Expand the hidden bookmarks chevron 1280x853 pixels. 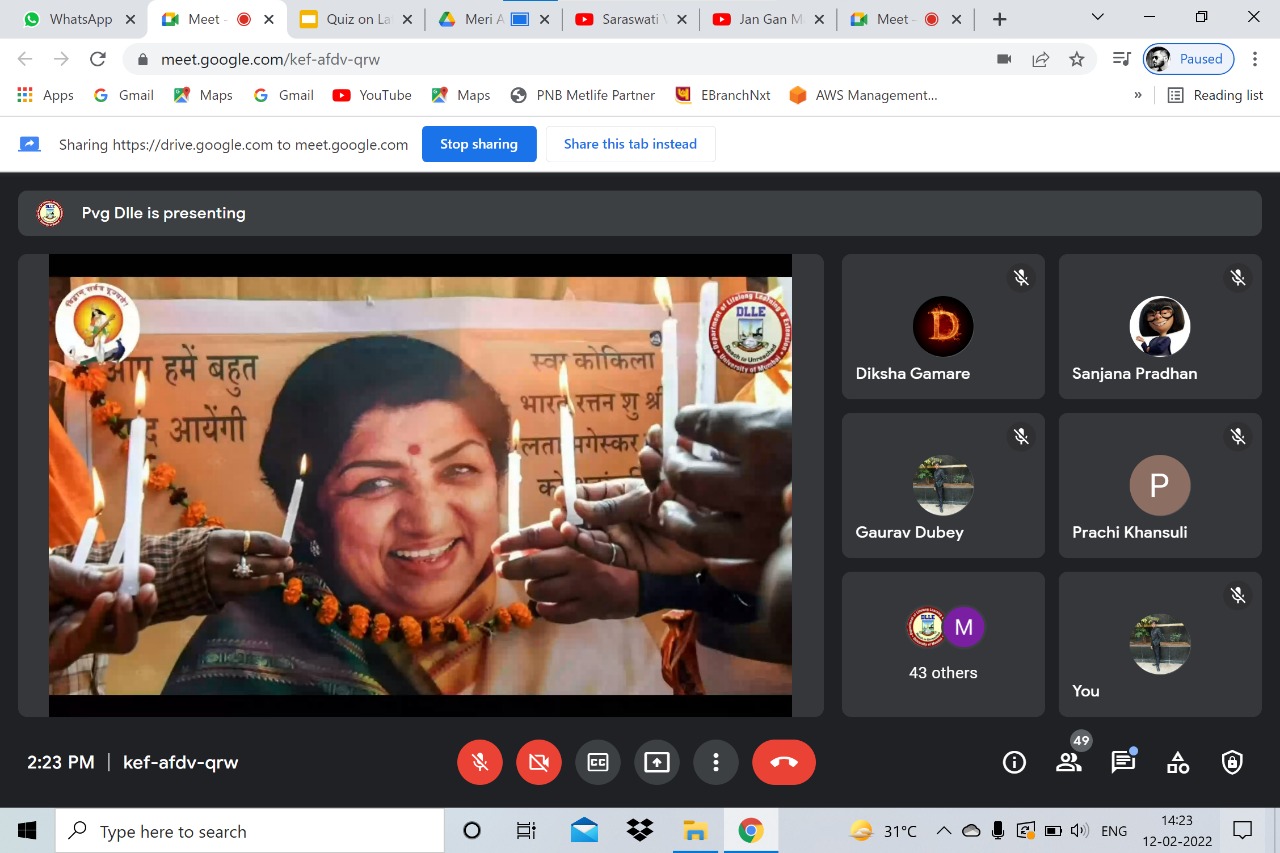coord(1137,95)
